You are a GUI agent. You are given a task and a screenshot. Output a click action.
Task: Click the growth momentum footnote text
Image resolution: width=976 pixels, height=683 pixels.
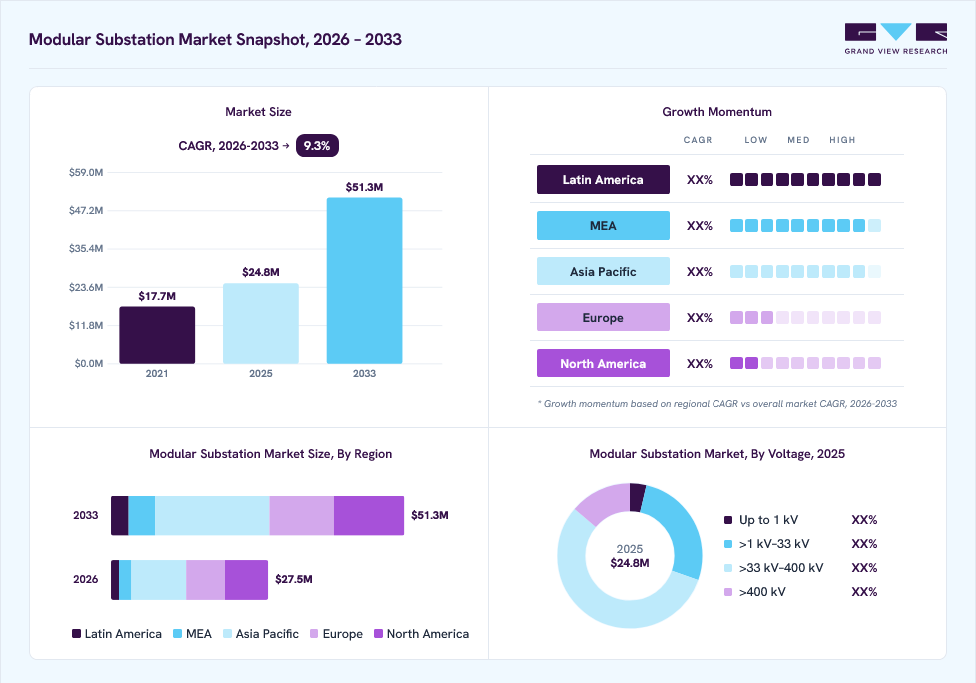pyautogui.click(x=717, y=403)
